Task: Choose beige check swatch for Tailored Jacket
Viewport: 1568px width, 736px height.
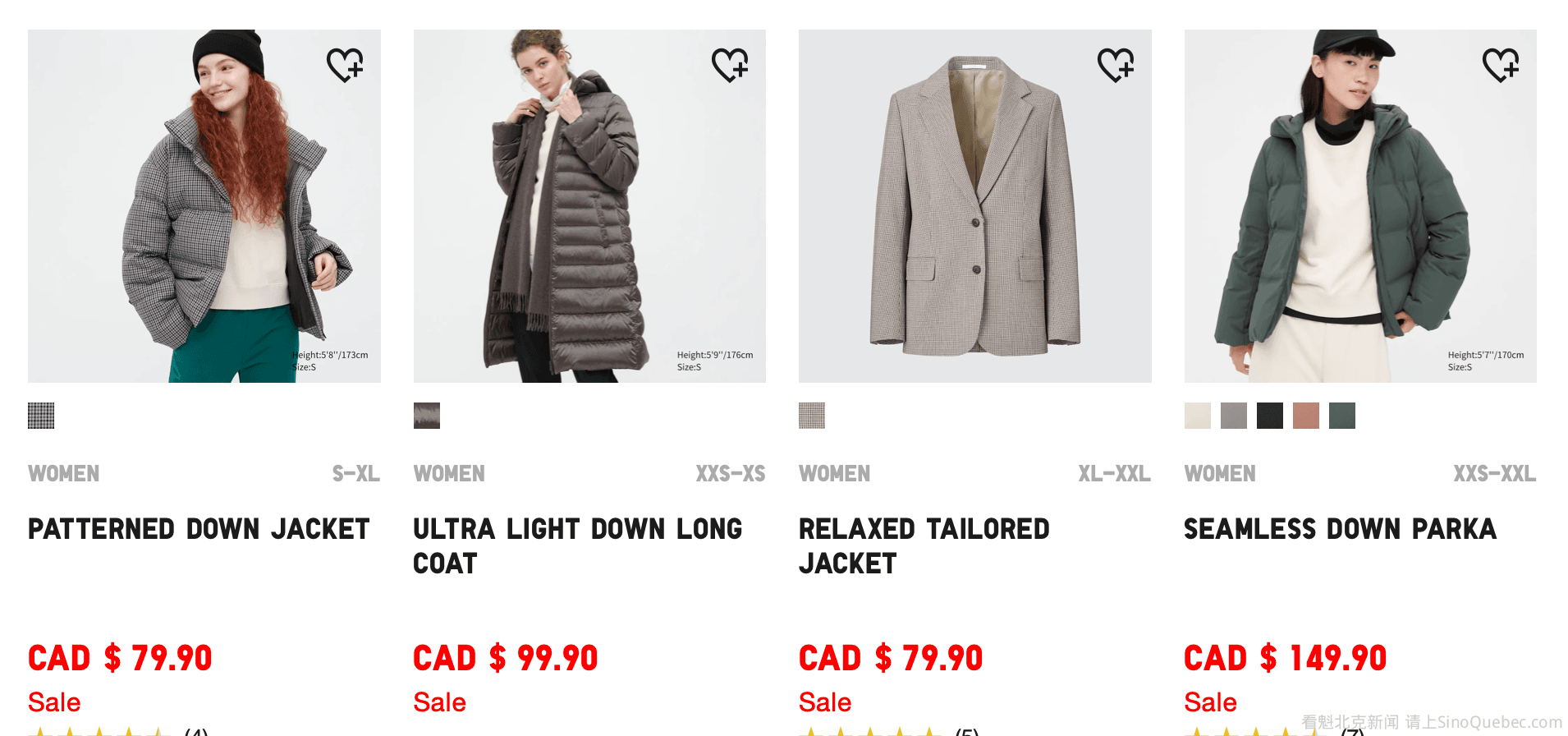Action: pyautogui.click(x=812, y=416)
